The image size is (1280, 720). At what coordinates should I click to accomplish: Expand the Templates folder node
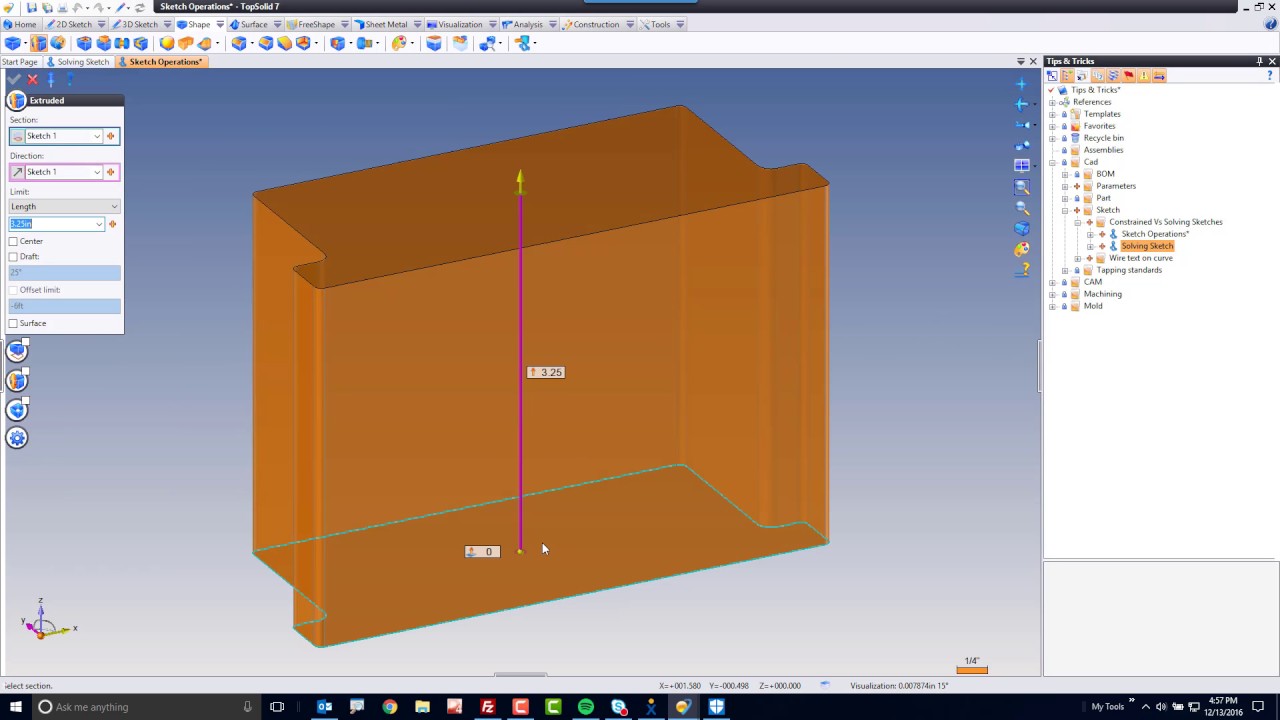[1052, 114]
